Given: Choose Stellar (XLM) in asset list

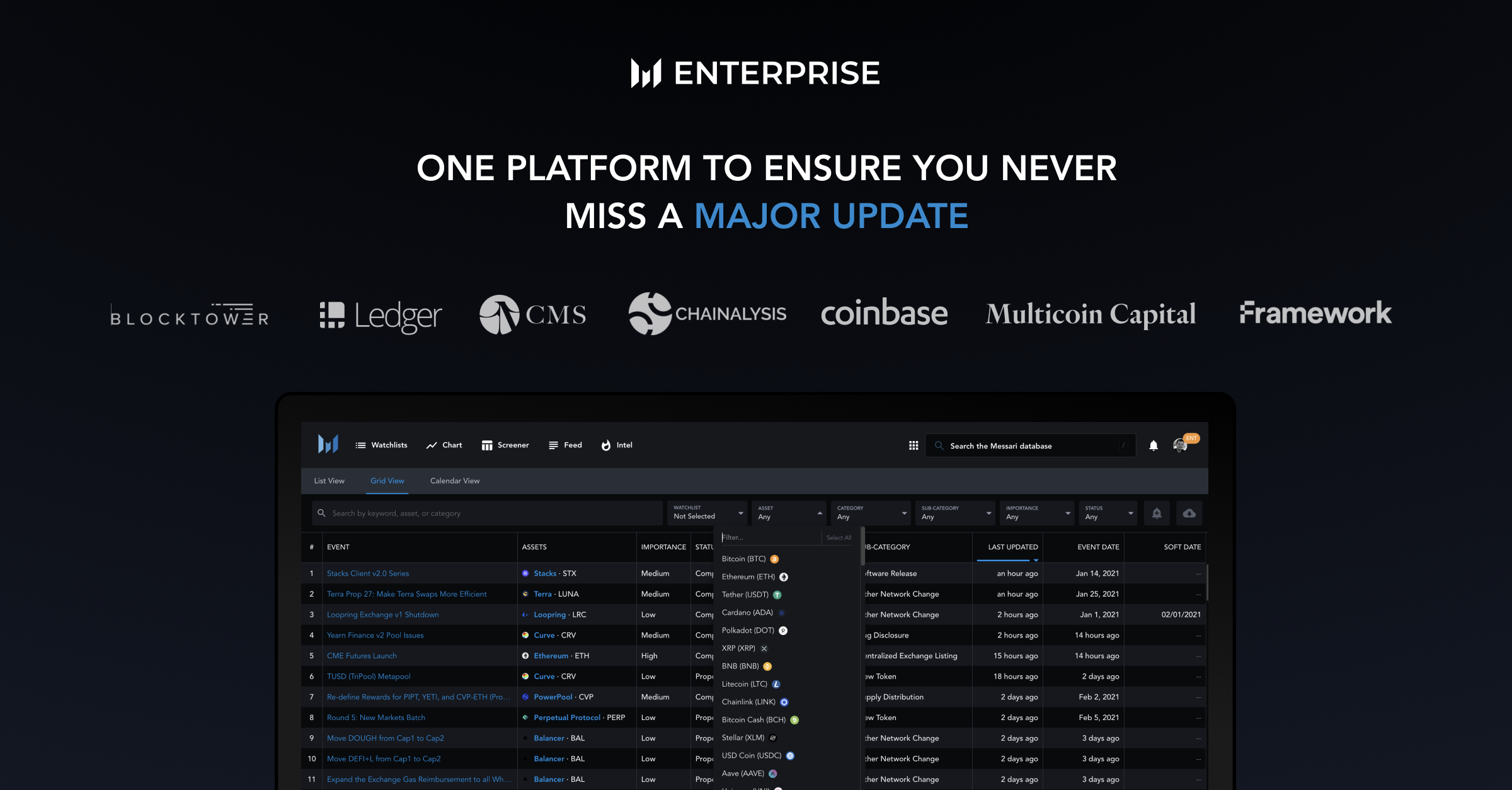Looking at the screenshot, I should (749, 738).
